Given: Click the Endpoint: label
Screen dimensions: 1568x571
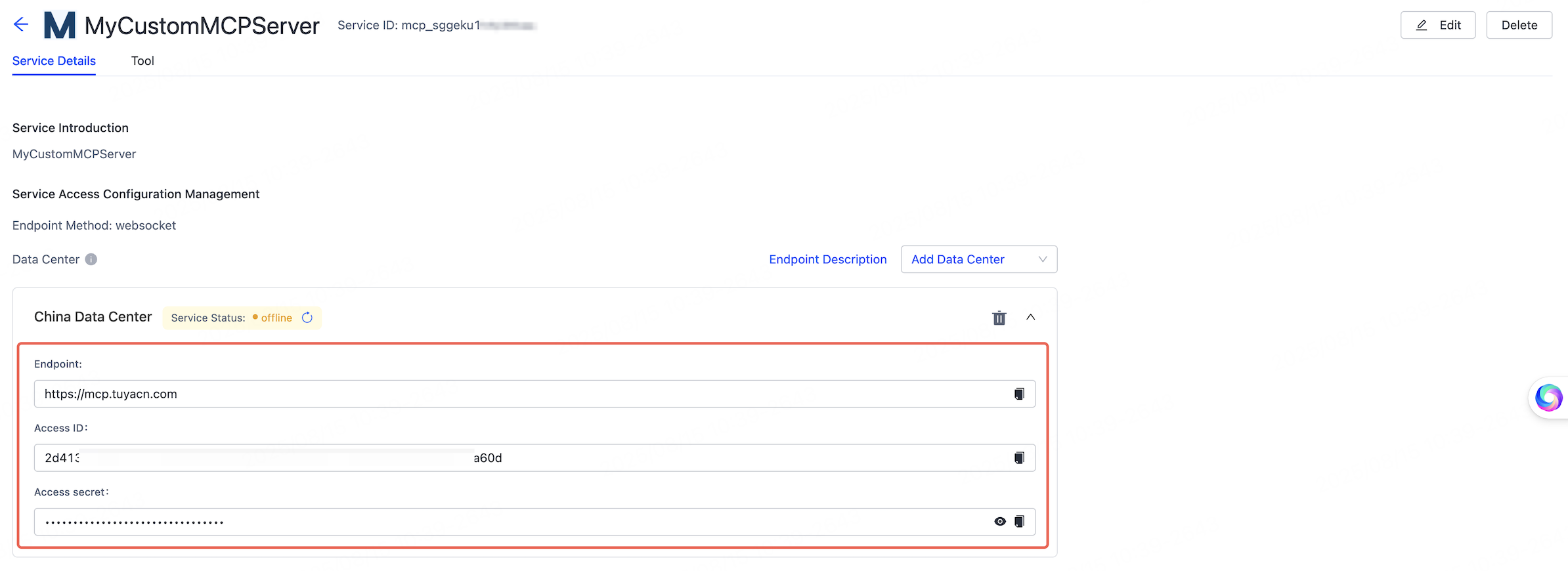Looking at the screenshot, I should point(58,364).
